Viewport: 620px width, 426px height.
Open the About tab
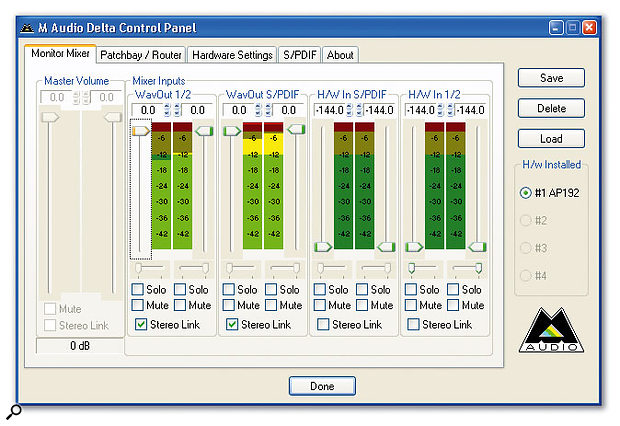340,55
